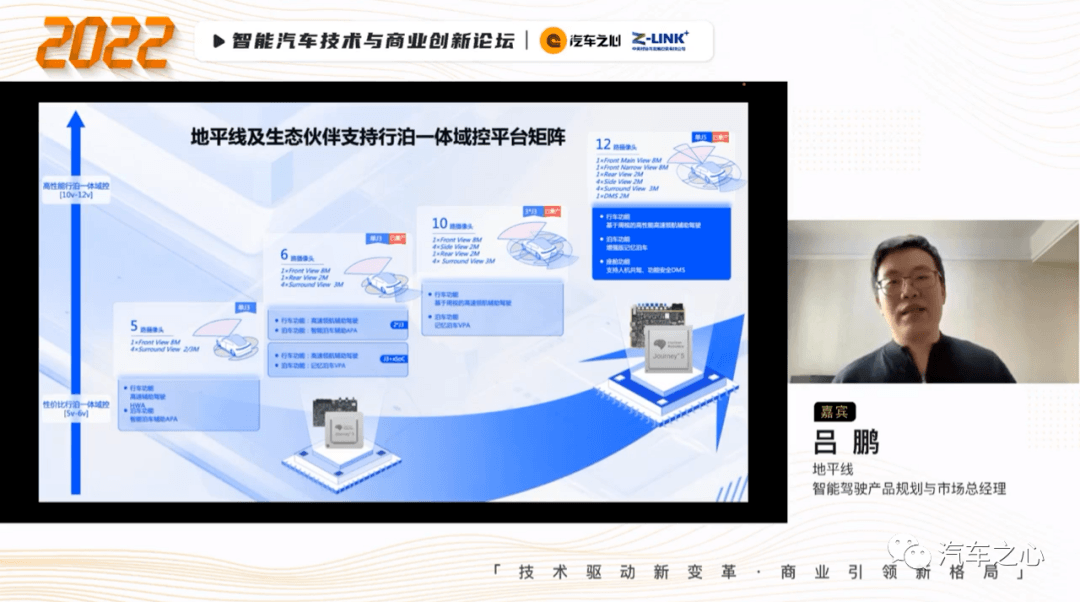1080x602 pixels.
Task: Click the car illustration in the 12-camera card
Action: pyautogui.click(x=706, y=165)
